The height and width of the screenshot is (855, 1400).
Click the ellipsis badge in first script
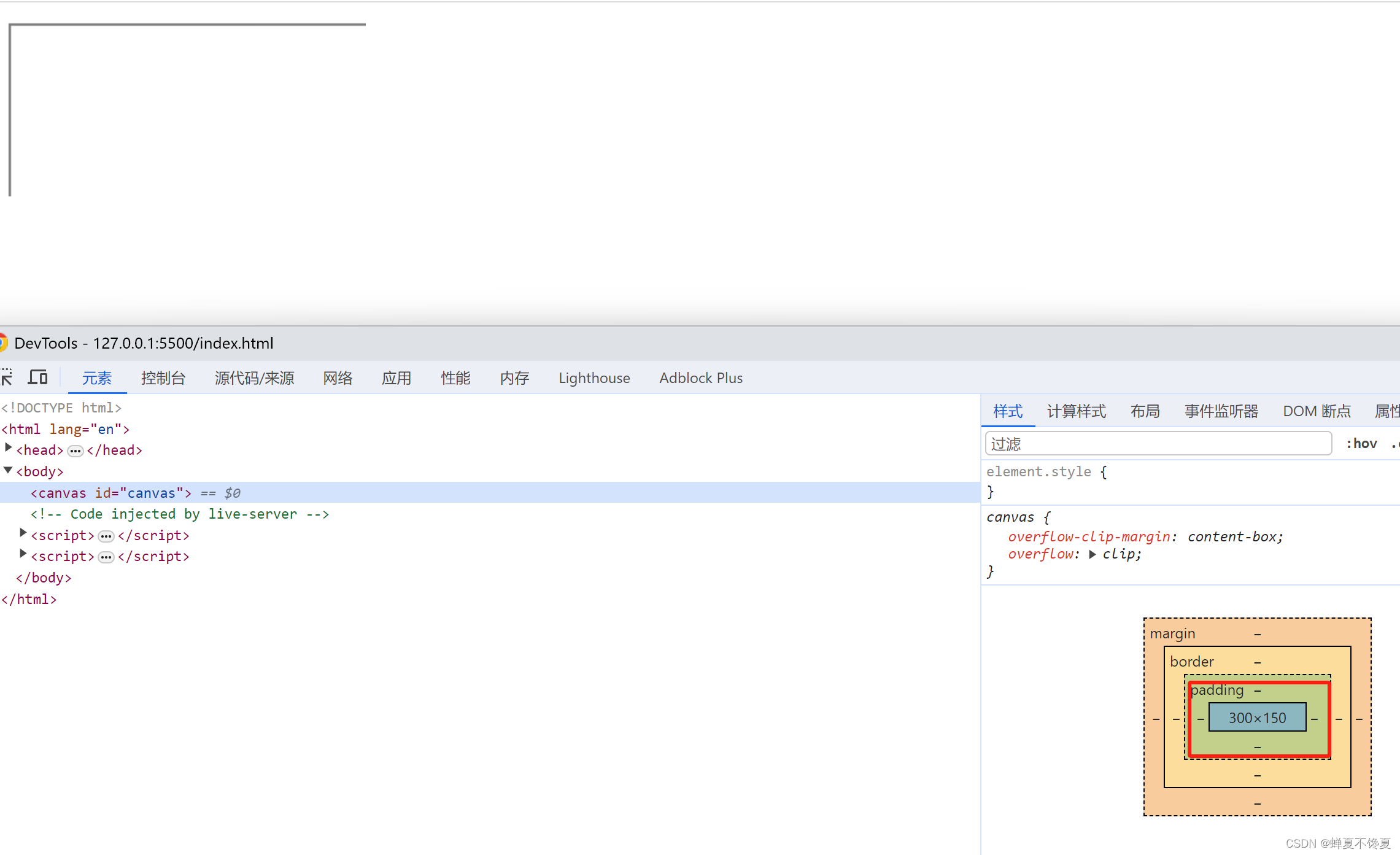click(106, 536)
